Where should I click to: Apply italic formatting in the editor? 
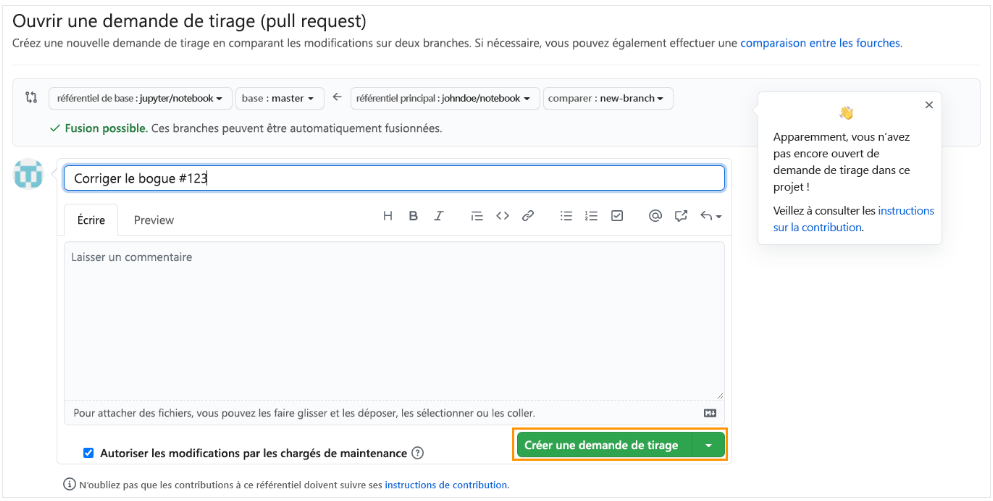pyautogui.click(x=438, y=216)
